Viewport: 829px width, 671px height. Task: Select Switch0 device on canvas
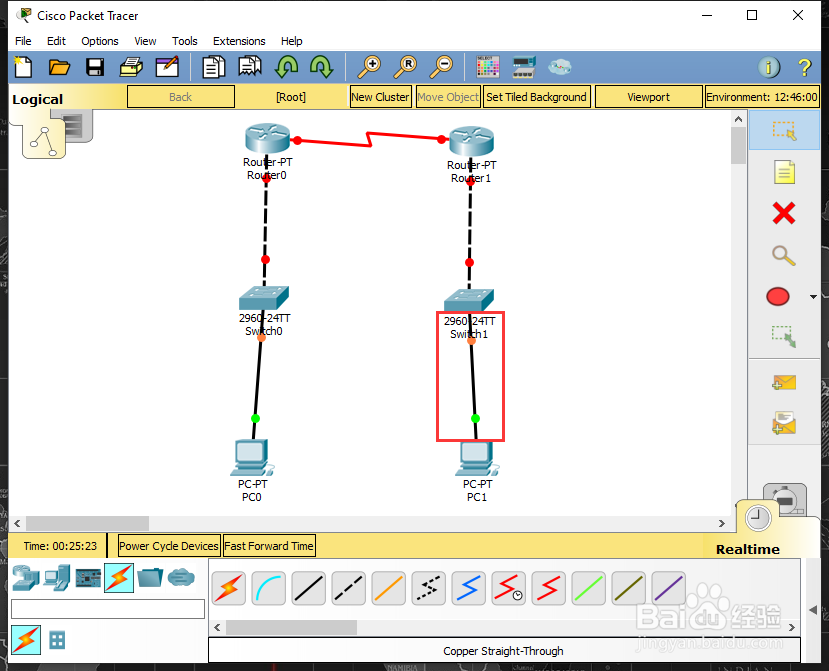[x=264, y=297]
